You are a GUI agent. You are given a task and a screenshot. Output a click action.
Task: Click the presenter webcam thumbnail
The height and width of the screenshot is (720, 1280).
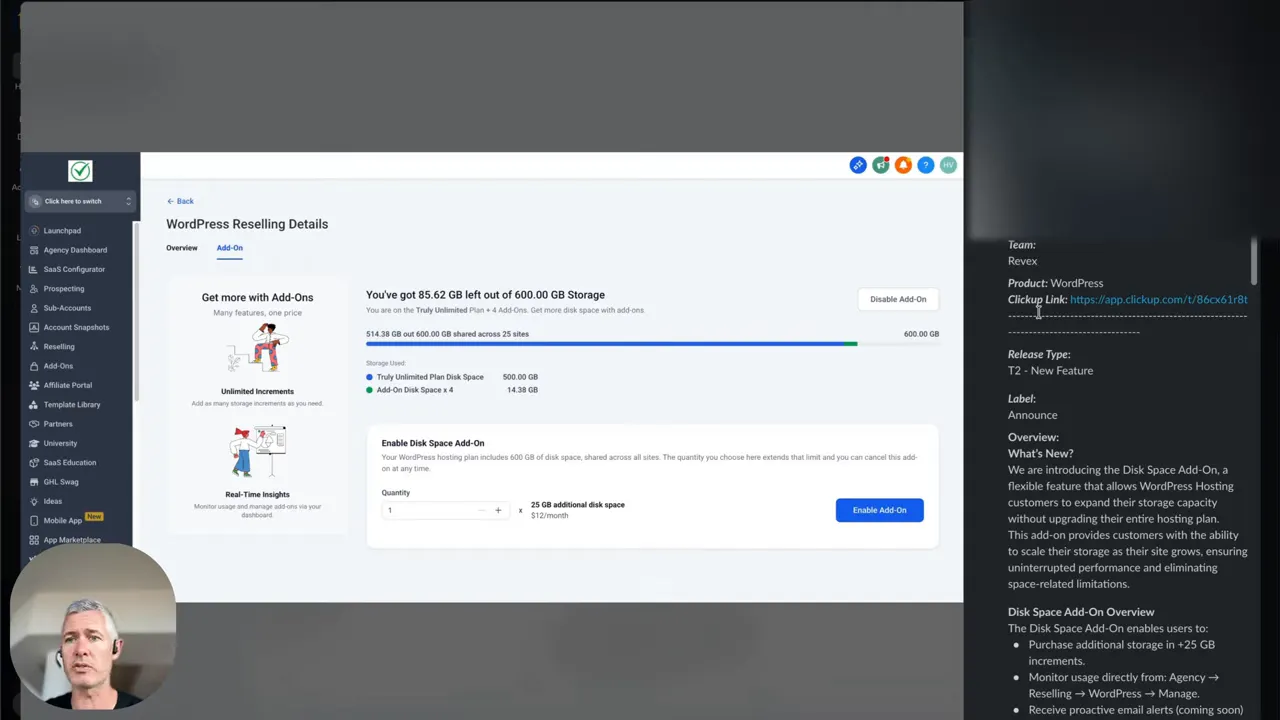93,627
